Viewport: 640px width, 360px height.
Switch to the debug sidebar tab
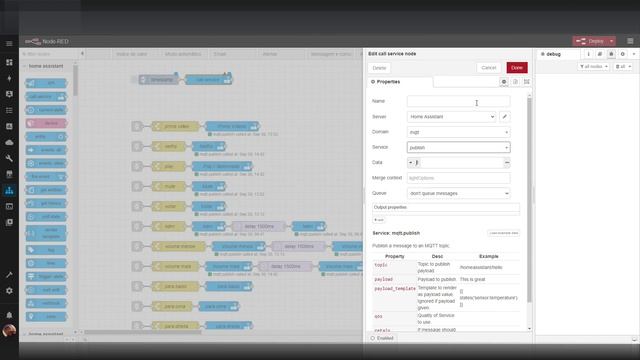coord(558,54)
